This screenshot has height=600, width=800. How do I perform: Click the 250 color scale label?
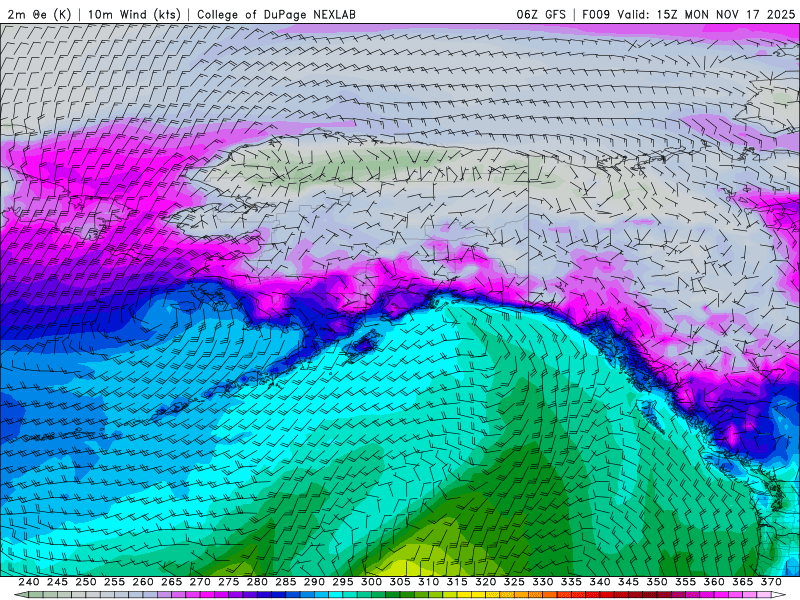click(x=86, y=582)
